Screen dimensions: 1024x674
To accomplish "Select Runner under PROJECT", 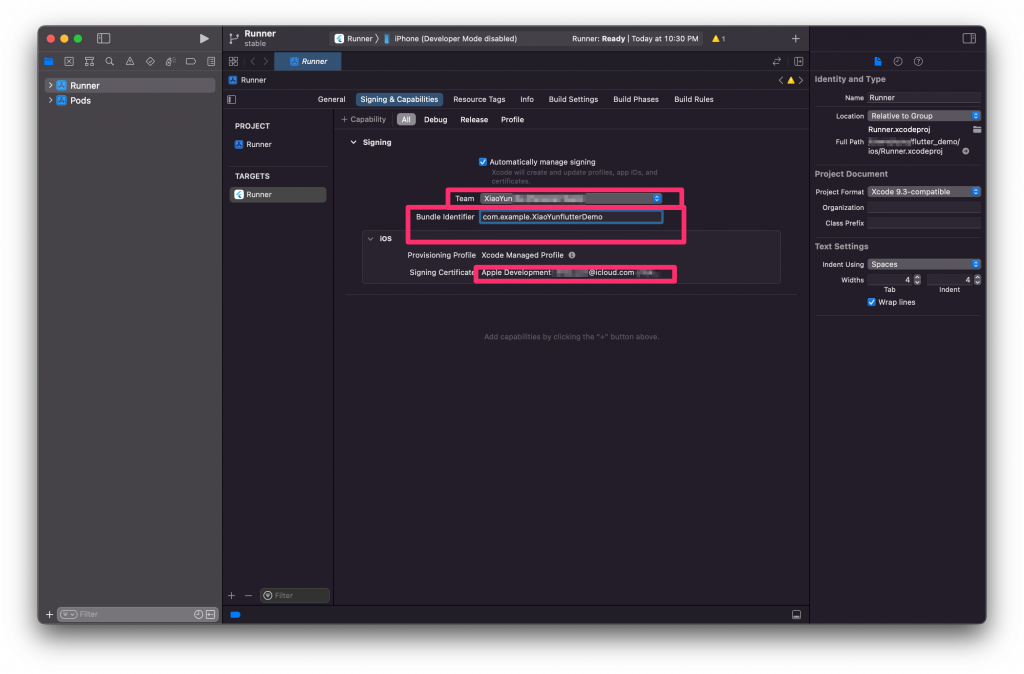I will (259, 144).
